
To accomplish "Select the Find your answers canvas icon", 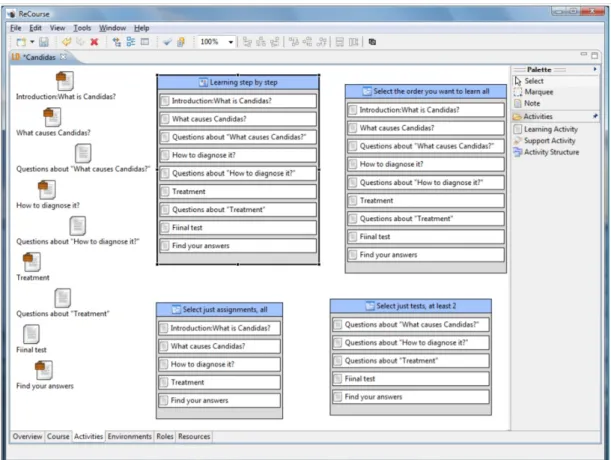I will pyautogui.click(x=44, y=370).
